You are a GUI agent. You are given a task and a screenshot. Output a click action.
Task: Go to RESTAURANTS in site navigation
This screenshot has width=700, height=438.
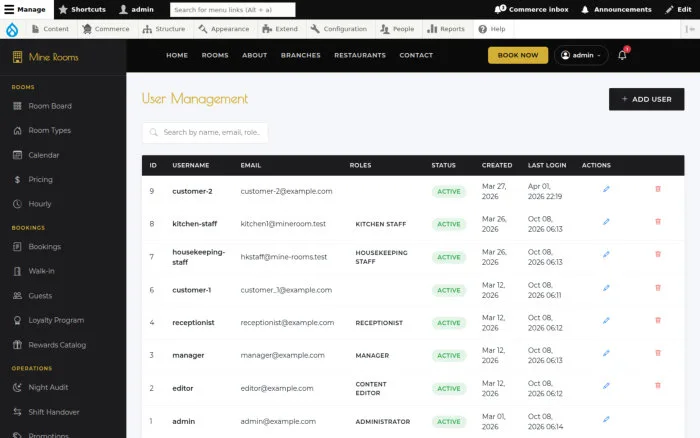click(x=360, y=55)
